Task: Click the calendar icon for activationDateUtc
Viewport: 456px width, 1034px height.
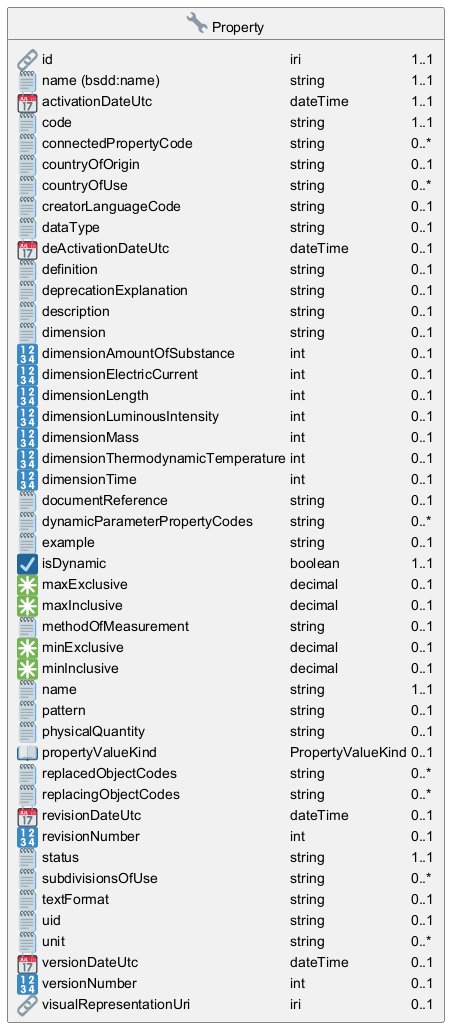Action: [x=26, y=102]
